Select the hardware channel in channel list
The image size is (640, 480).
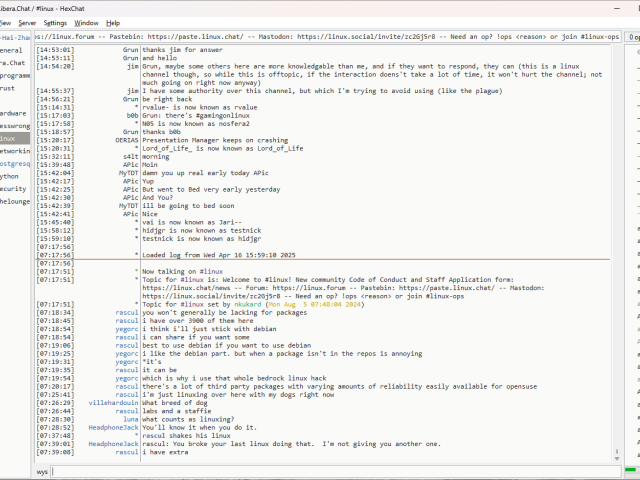(13, 113)
